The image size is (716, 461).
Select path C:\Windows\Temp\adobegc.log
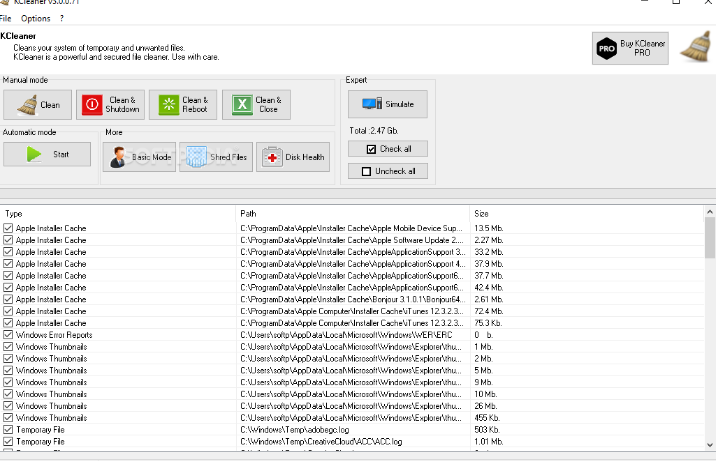[x=295, y=430]
